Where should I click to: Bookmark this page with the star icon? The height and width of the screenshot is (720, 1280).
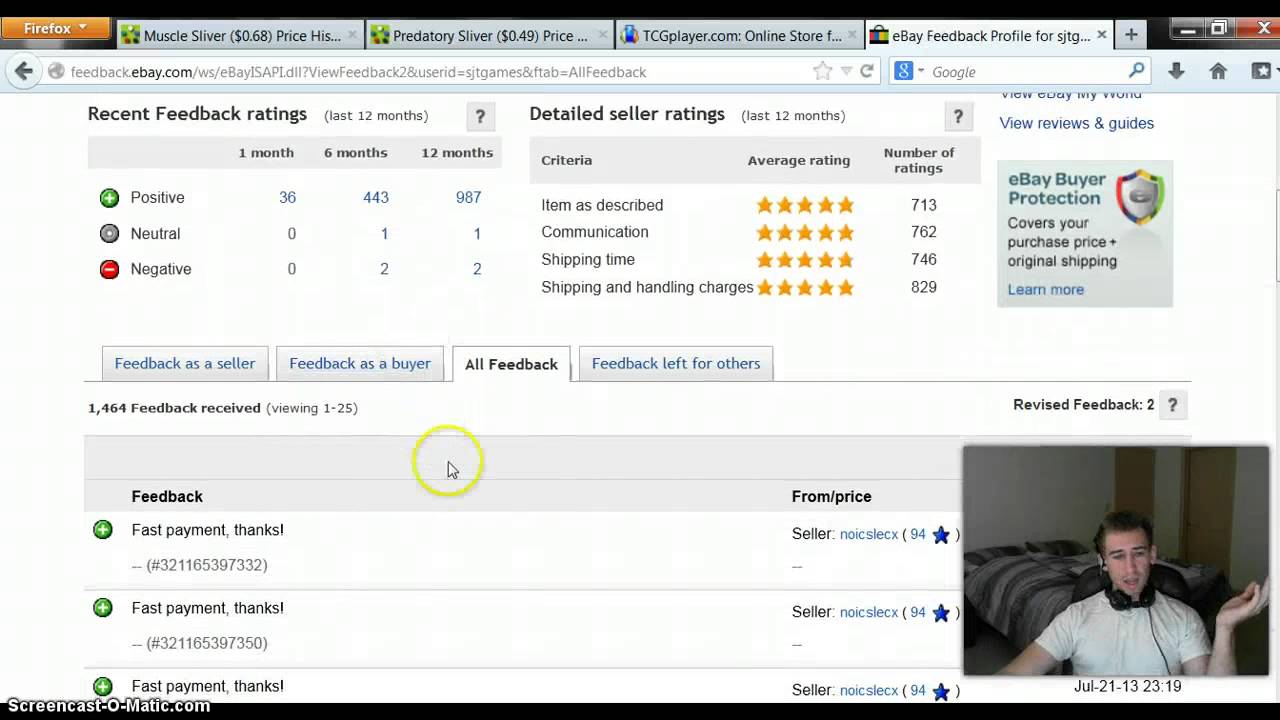click(x=822, y=72)
